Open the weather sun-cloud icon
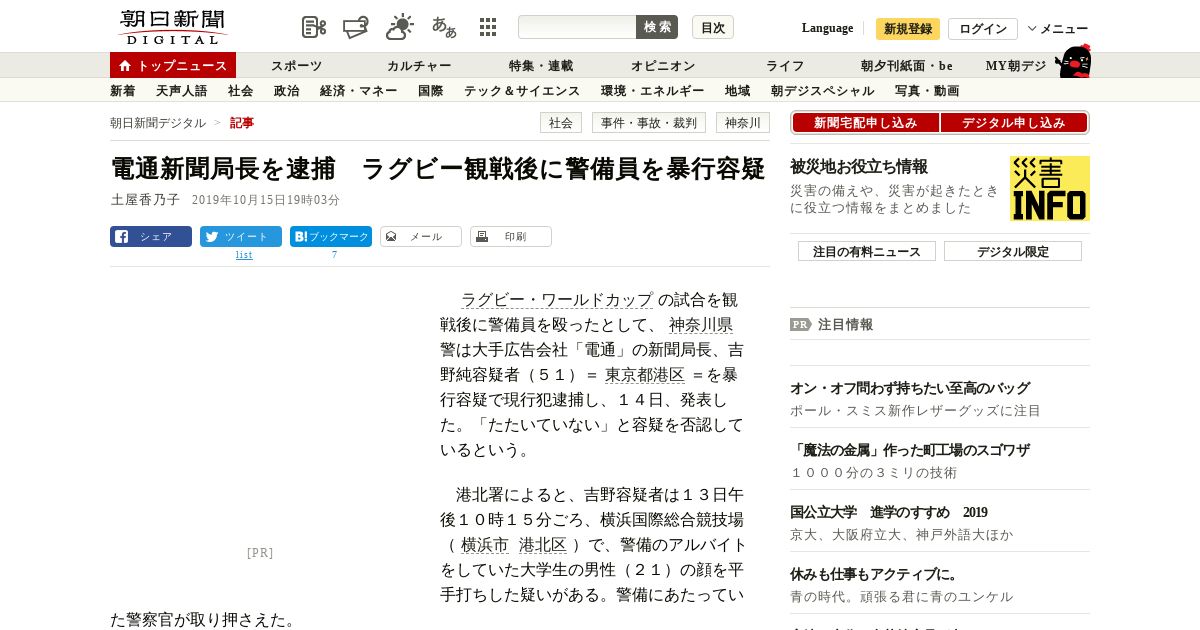 (x=400, y=27)
